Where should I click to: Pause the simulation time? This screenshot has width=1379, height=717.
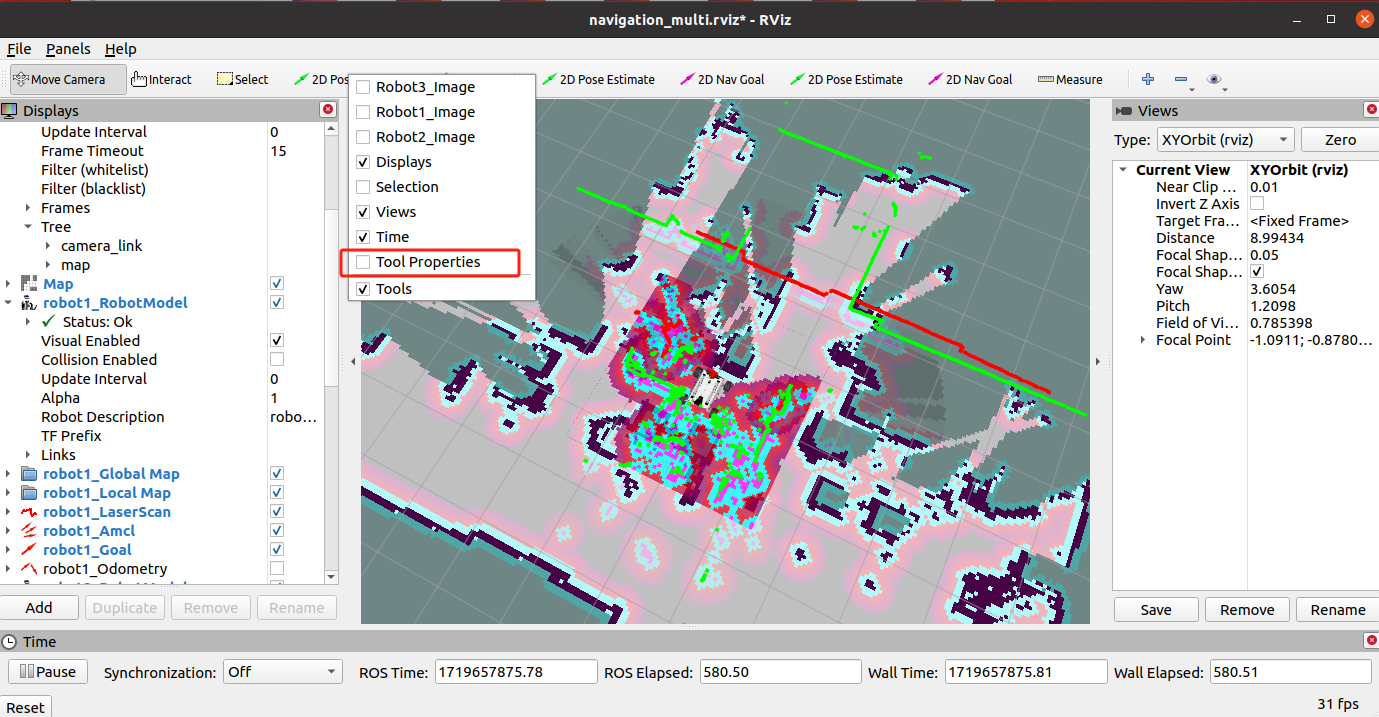tap(48, 672)
